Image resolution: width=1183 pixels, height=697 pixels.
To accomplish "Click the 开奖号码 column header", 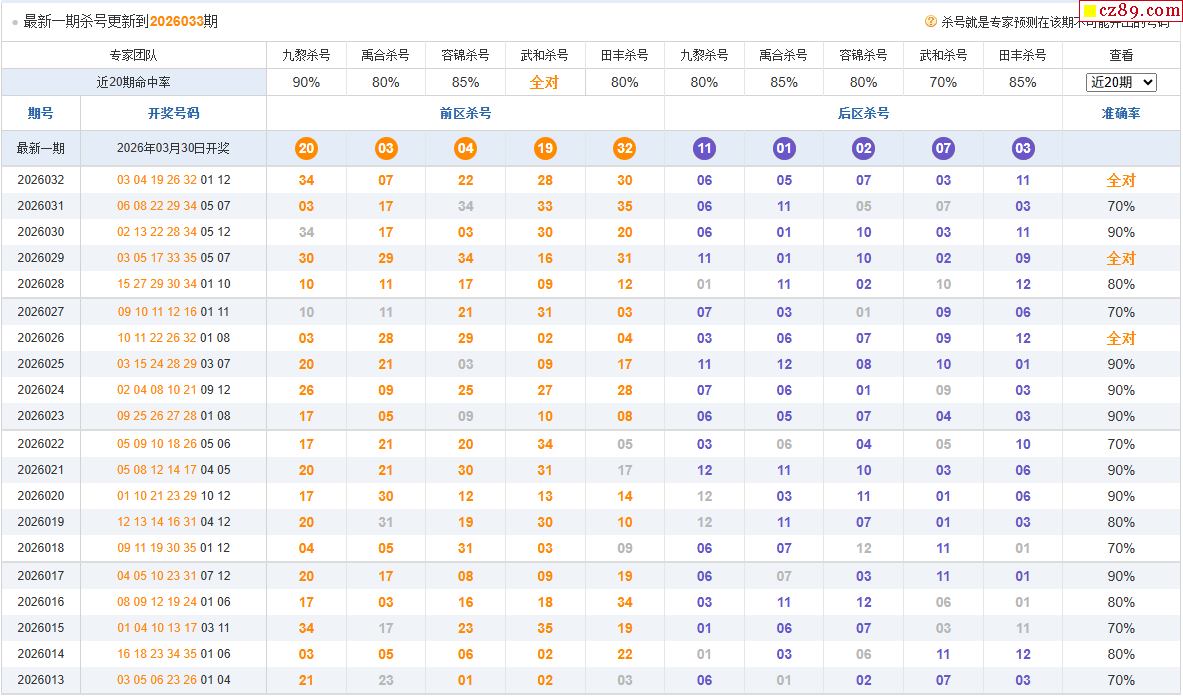I will (173, 113).
